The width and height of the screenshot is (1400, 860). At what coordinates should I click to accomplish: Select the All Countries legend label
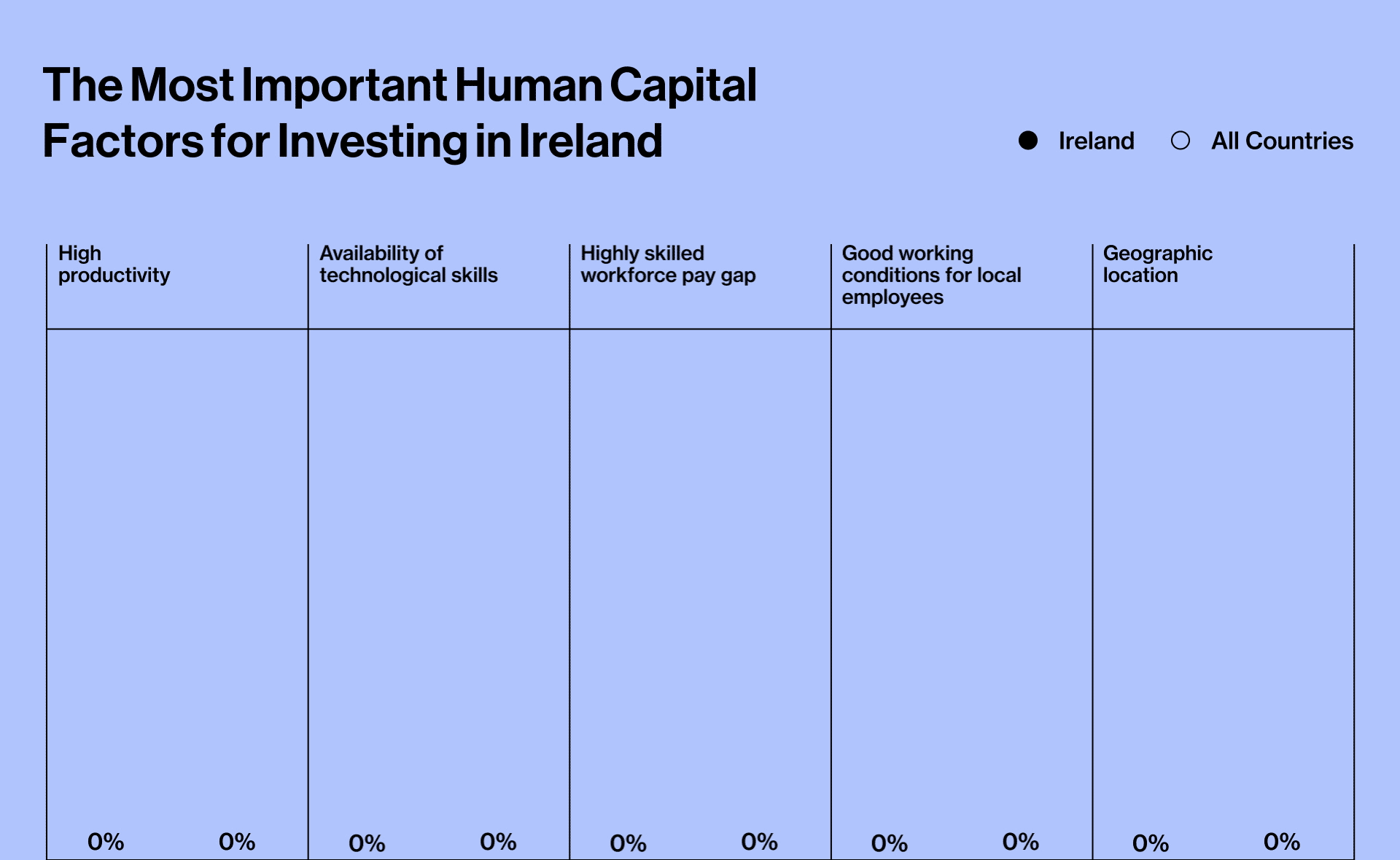(1282, 141)
